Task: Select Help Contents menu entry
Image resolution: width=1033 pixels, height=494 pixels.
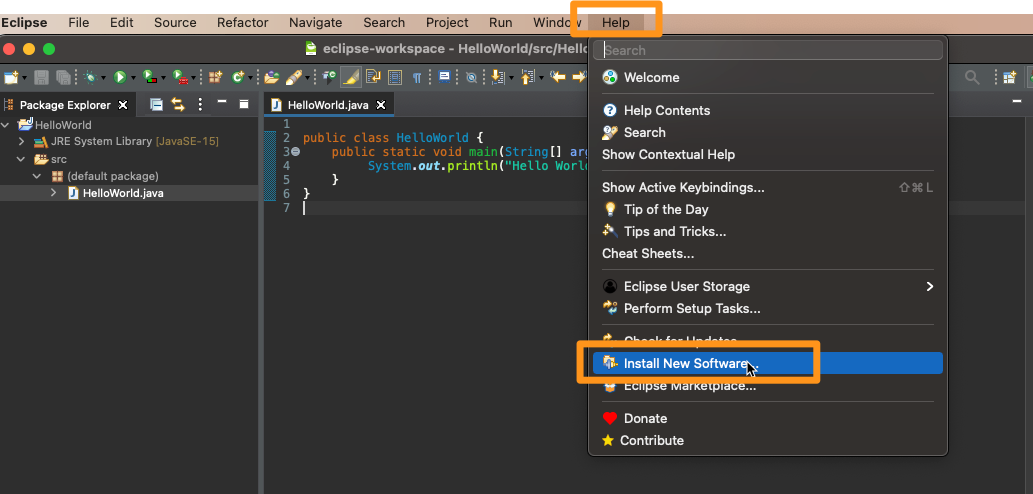Action: point(768,110)
